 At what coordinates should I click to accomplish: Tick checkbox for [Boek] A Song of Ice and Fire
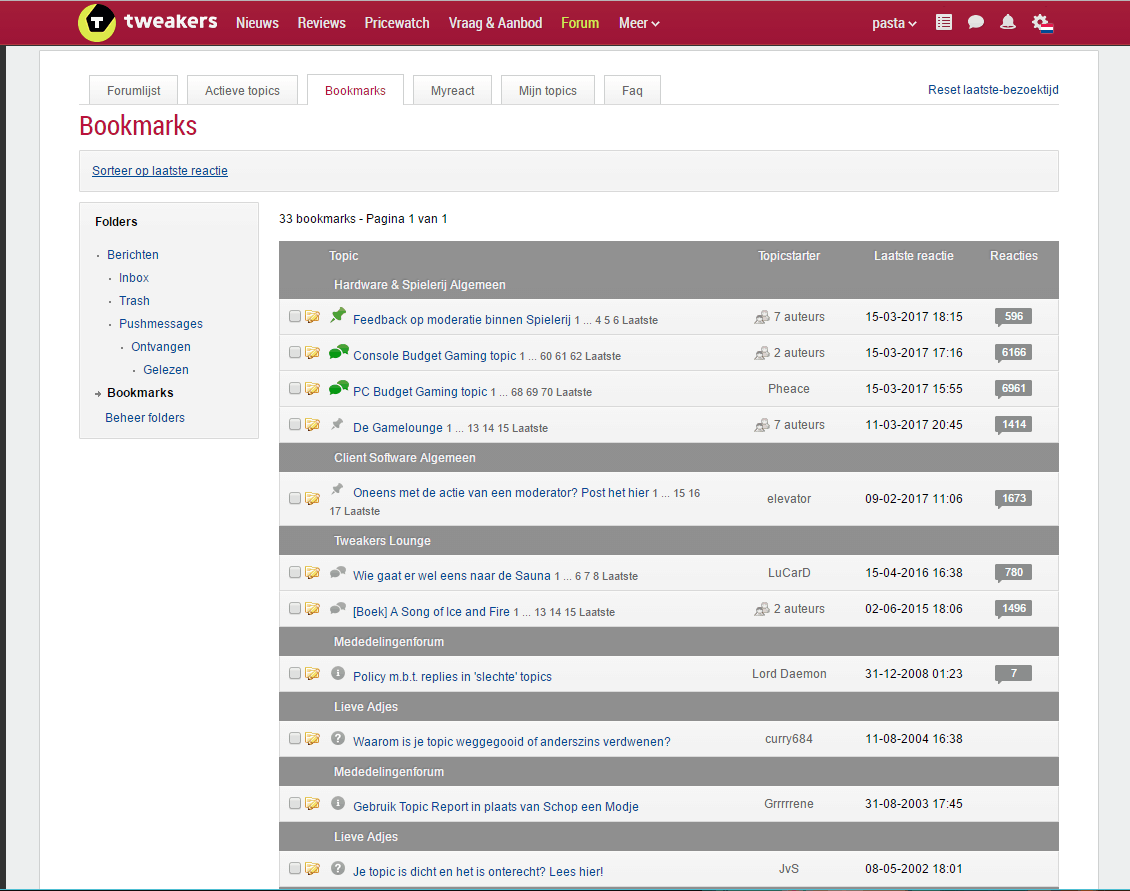click(295, 608)
